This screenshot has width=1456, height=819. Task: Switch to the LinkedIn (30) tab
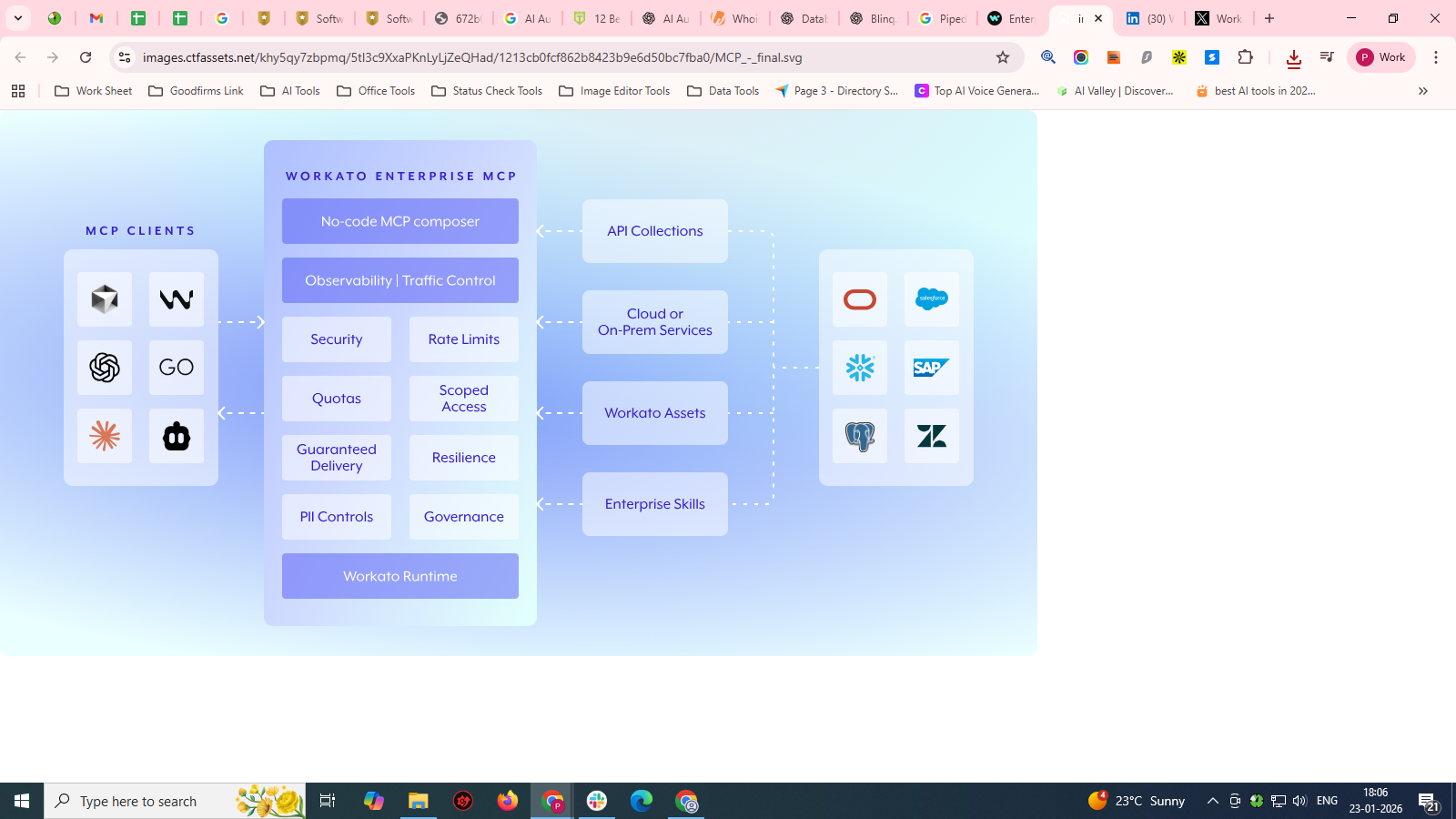coord(1149,18)
